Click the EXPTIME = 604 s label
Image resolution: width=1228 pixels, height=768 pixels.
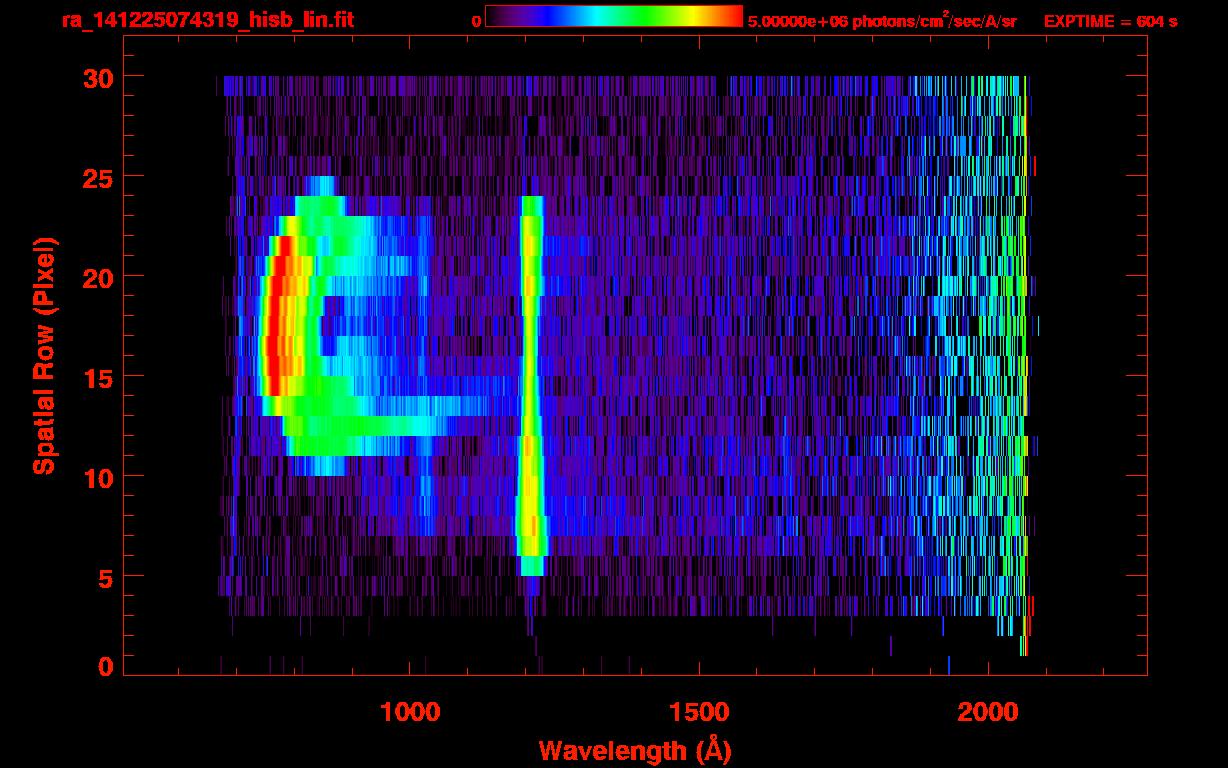point(1110,21)
